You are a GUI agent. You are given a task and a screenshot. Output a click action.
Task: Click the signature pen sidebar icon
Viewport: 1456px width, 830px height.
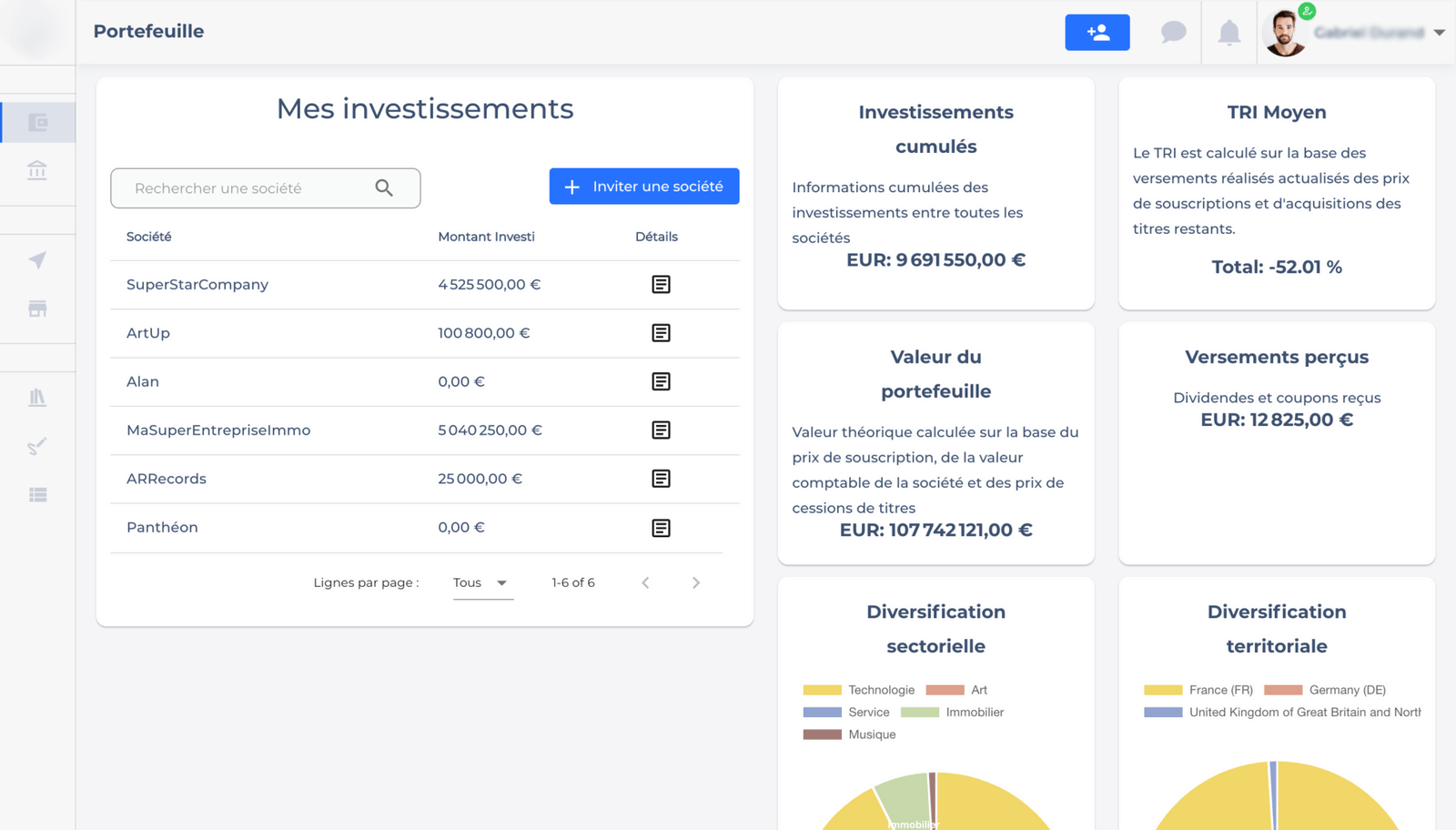[x=37, y=446]
